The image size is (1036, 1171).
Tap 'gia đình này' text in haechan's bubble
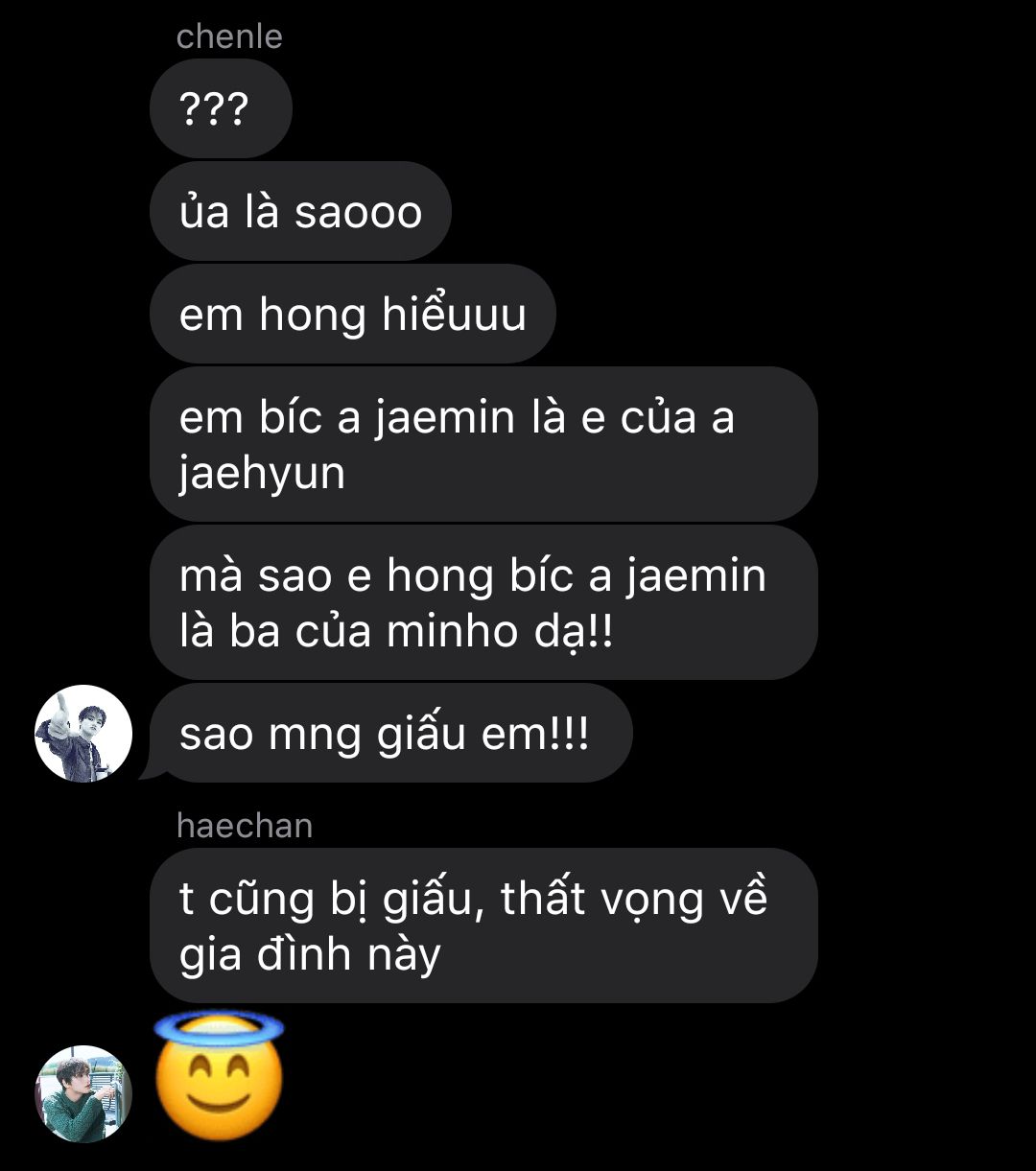pyautogui.click(x=310, y=956)
